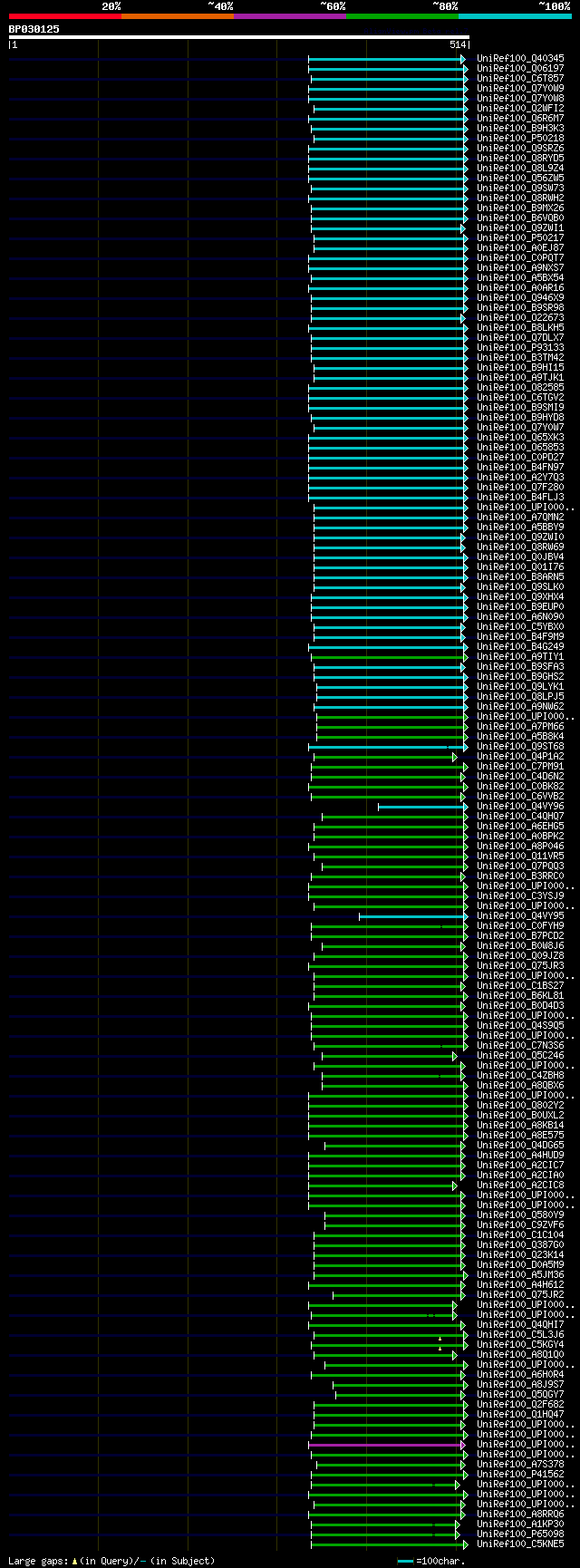580x1568 pixels.
Task: Select hit label UniRef100_Q11VR5
Action: click(x=520, y=857)
